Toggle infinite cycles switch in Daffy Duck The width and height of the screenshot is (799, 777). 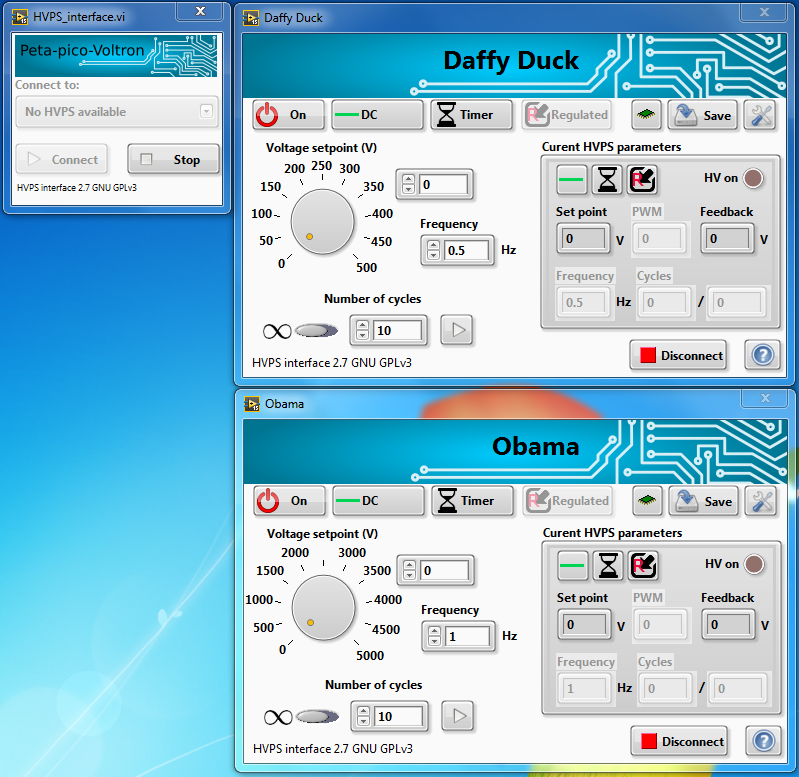(316, 331)
